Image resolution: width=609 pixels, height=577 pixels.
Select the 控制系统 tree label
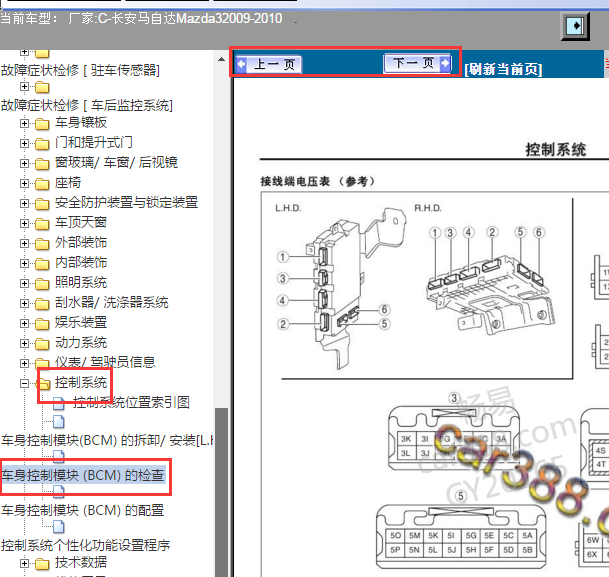pos(81,382)
